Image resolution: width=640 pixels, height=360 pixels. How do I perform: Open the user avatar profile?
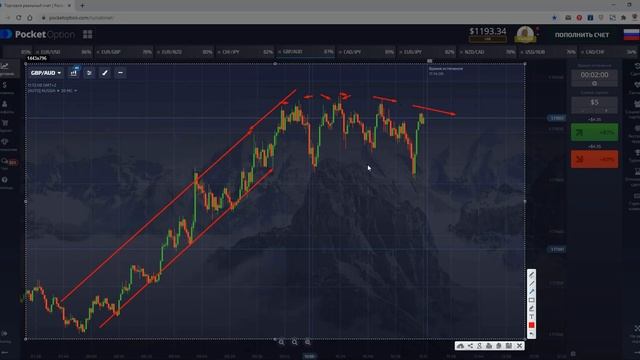(x=525, y=34)
